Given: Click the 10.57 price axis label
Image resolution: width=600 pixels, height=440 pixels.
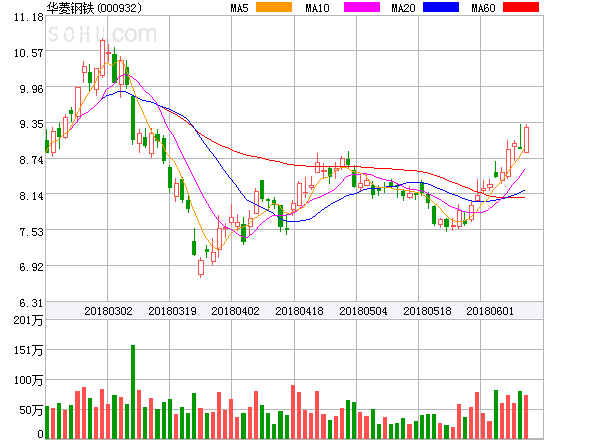Looking at the screenshot, I should [x=29, y=53].
